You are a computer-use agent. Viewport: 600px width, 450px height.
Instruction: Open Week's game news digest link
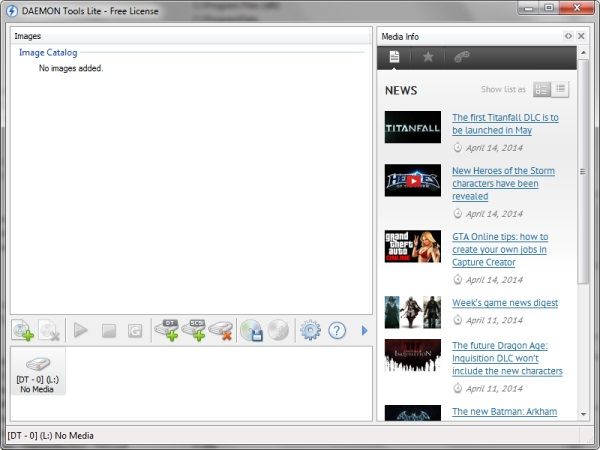coord(505,303)
